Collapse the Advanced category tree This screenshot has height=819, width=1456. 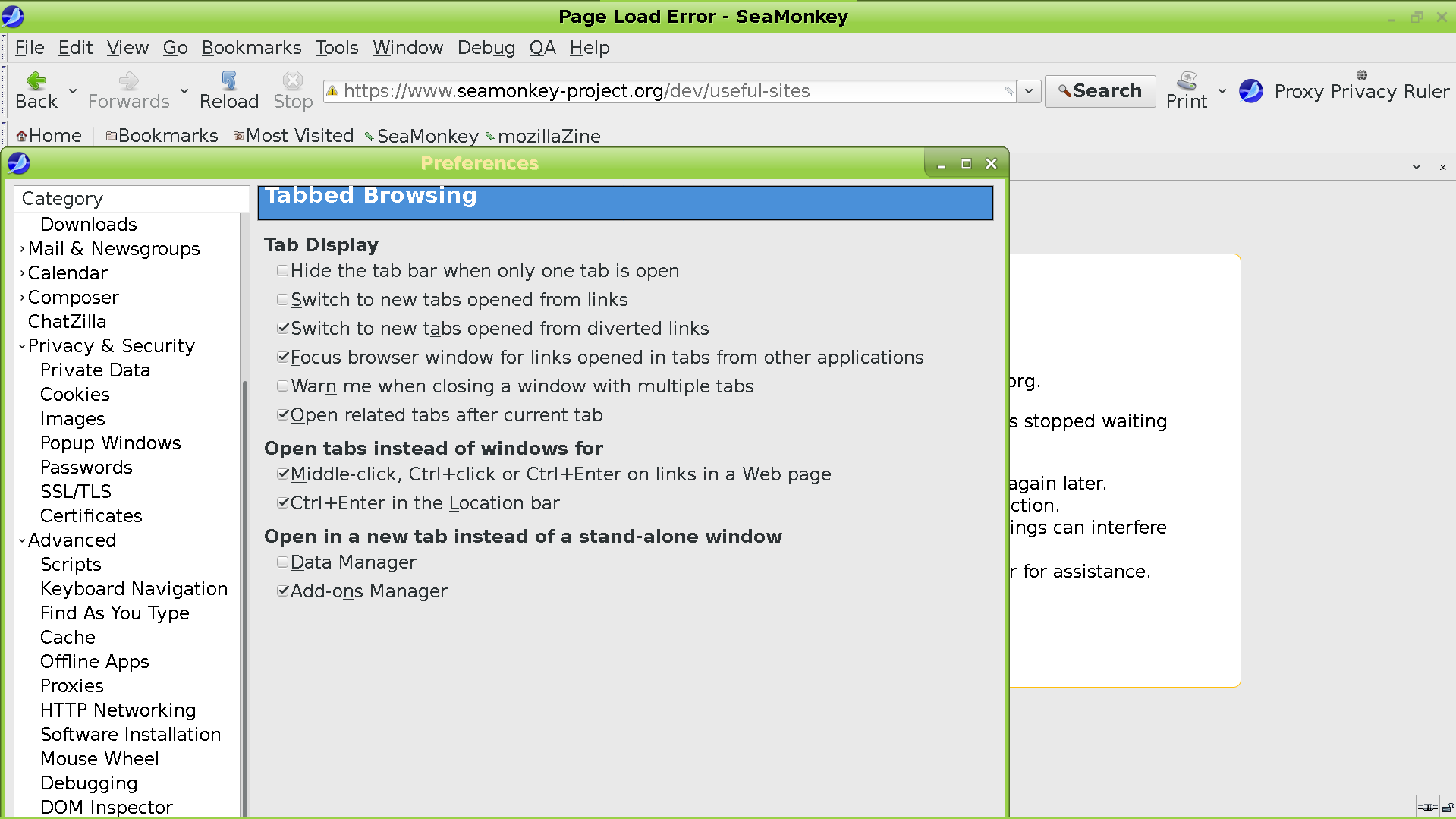tap(22, 540)
